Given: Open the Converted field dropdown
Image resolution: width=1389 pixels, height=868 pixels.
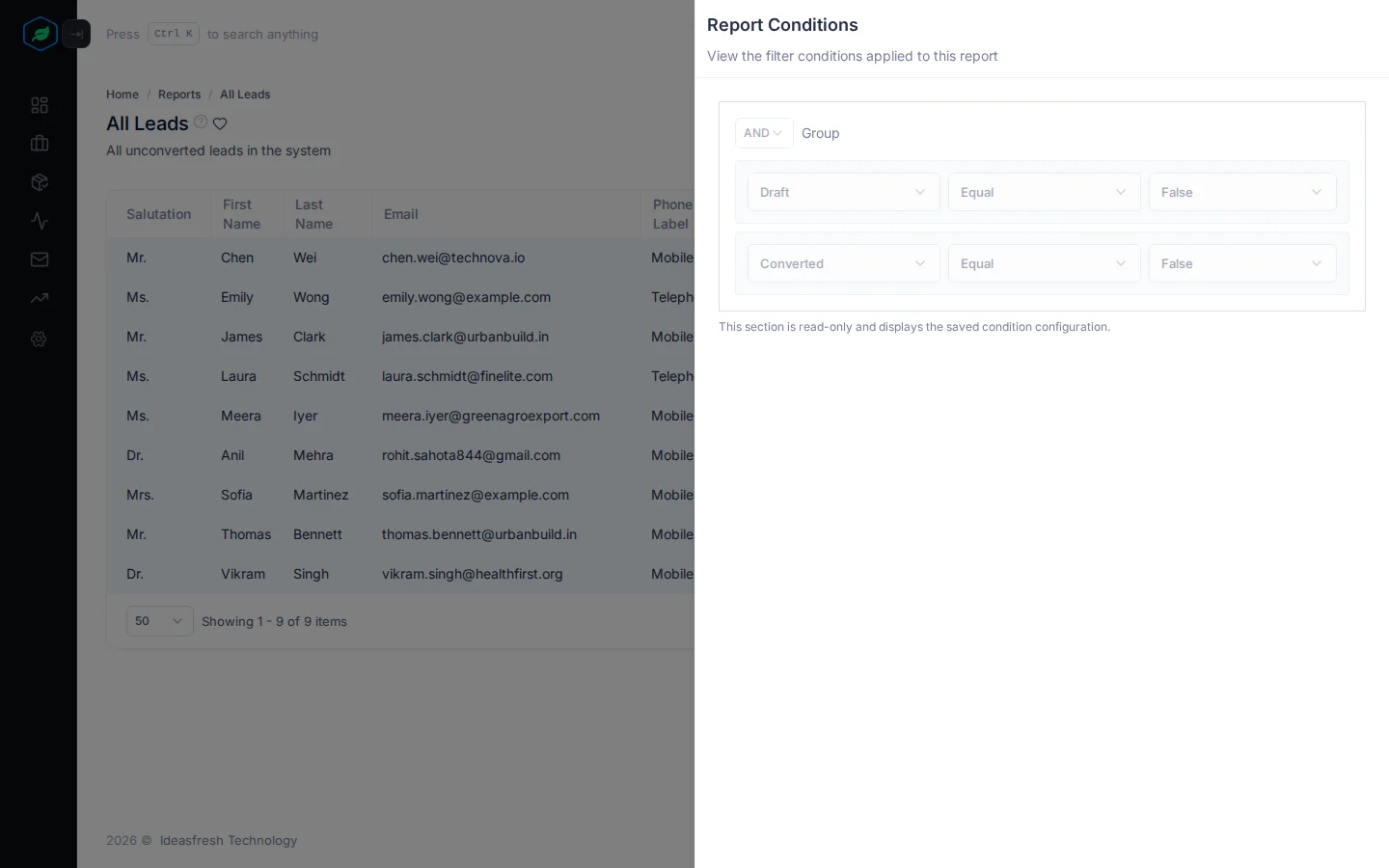Looking at the screenshot, I should point(844,263).
